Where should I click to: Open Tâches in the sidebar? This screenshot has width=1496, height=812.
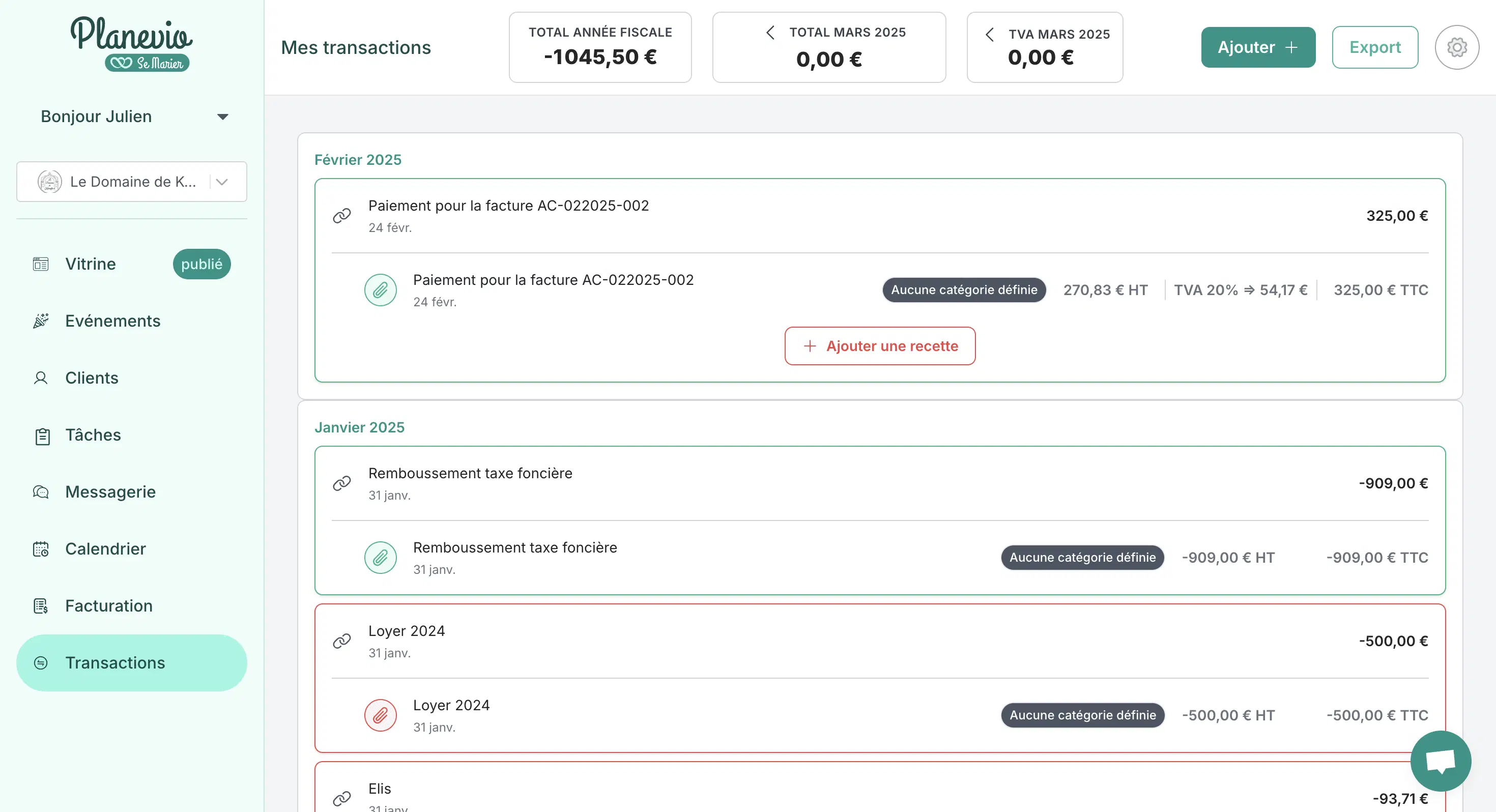click(132, 435)
